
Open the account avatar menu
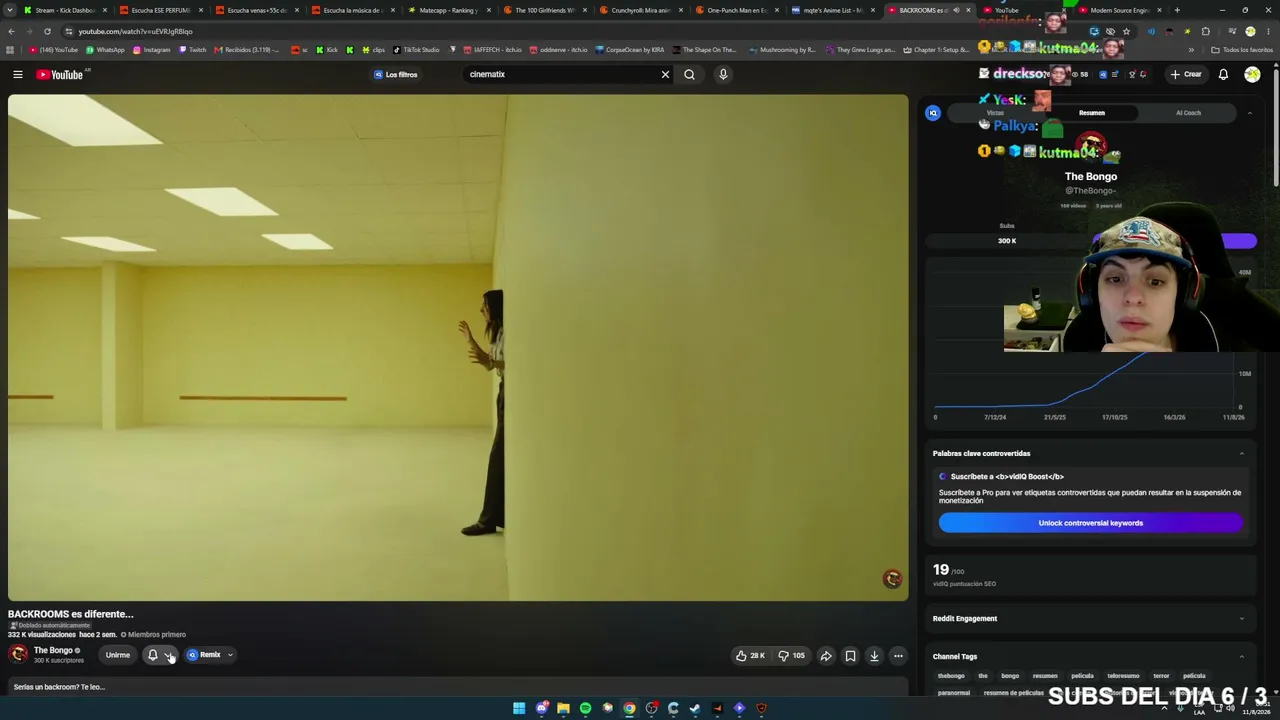[x=1252, y=74]
